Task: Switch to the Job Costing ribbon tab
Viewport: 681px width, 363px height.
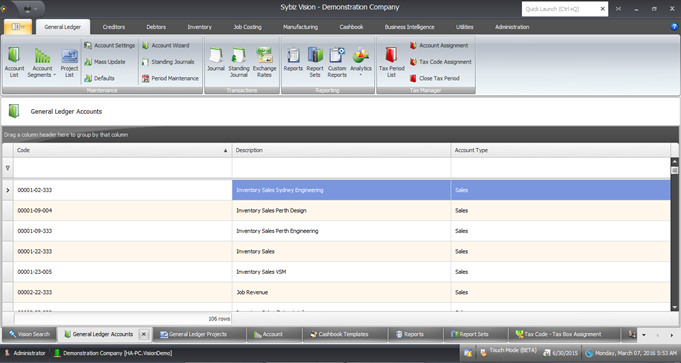Action: click(x=248, y=27)
